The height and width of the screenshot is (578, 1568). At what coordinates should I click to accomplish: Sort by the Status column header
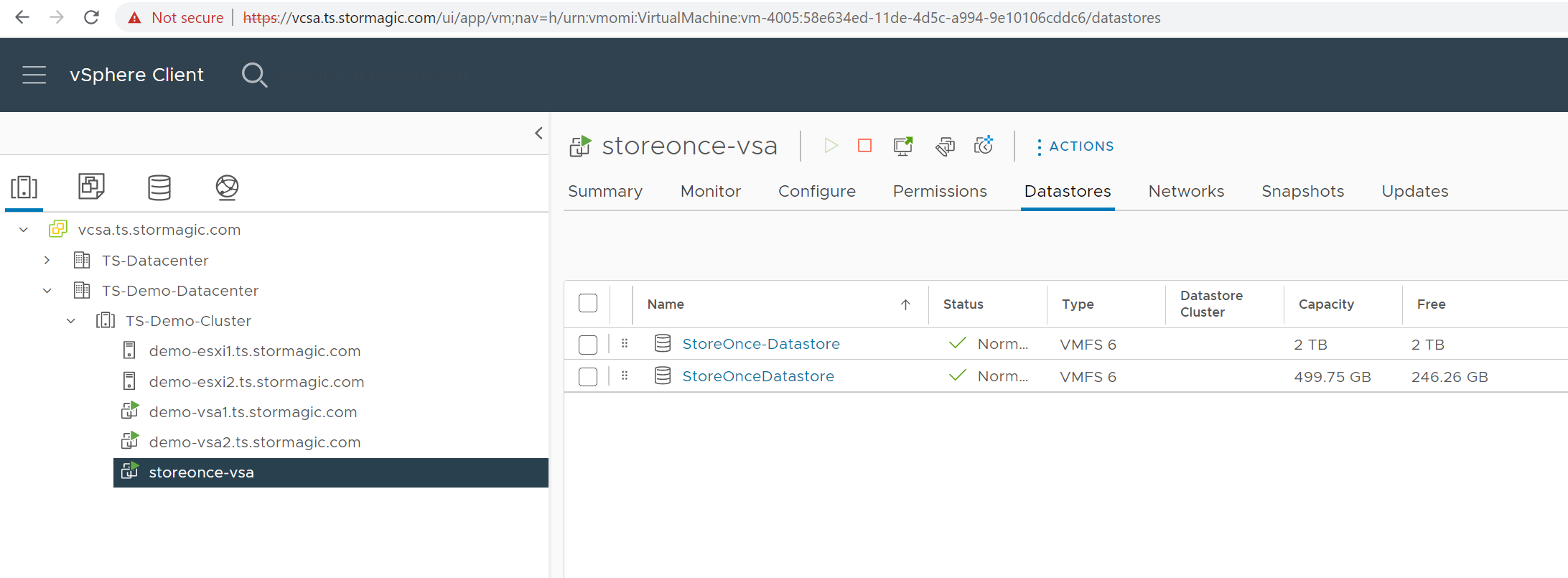click(x=963, y=304)
